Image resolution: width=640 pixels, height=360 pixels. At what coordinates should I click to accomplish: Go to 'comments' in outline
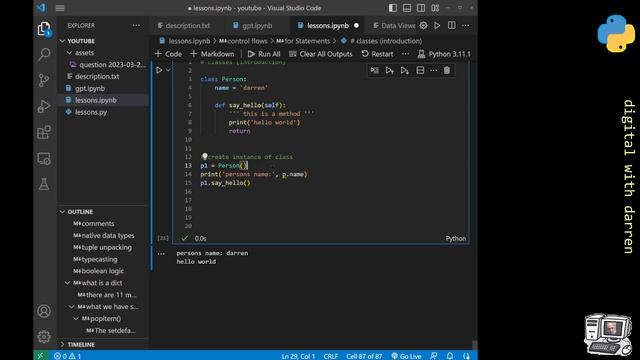[x=98, y=224]
